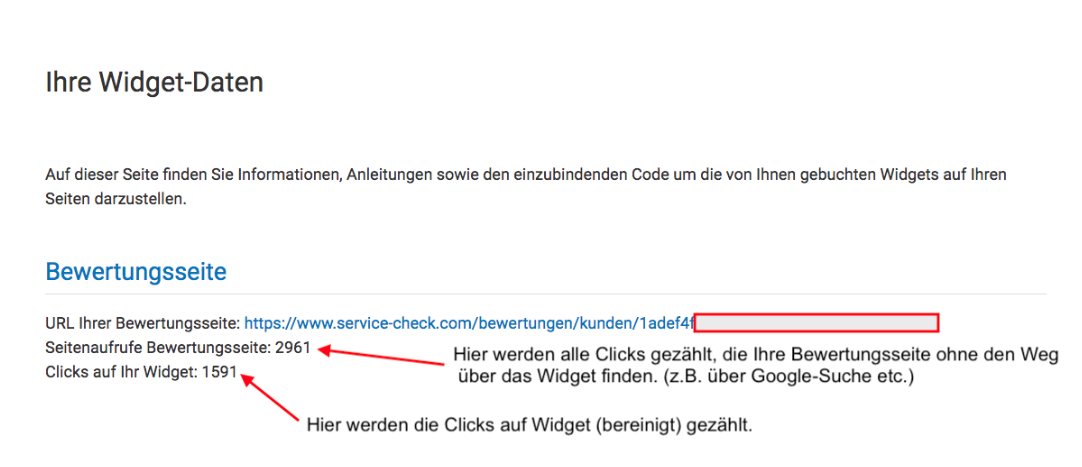Open the service-check.com Bewertungsseite URL link

click(469, 323)
